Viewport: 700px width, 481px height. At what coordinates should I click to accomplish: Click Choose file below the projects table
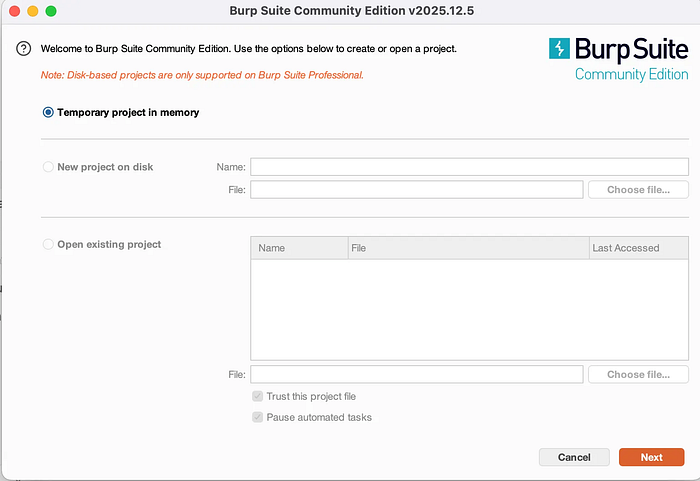638,374
